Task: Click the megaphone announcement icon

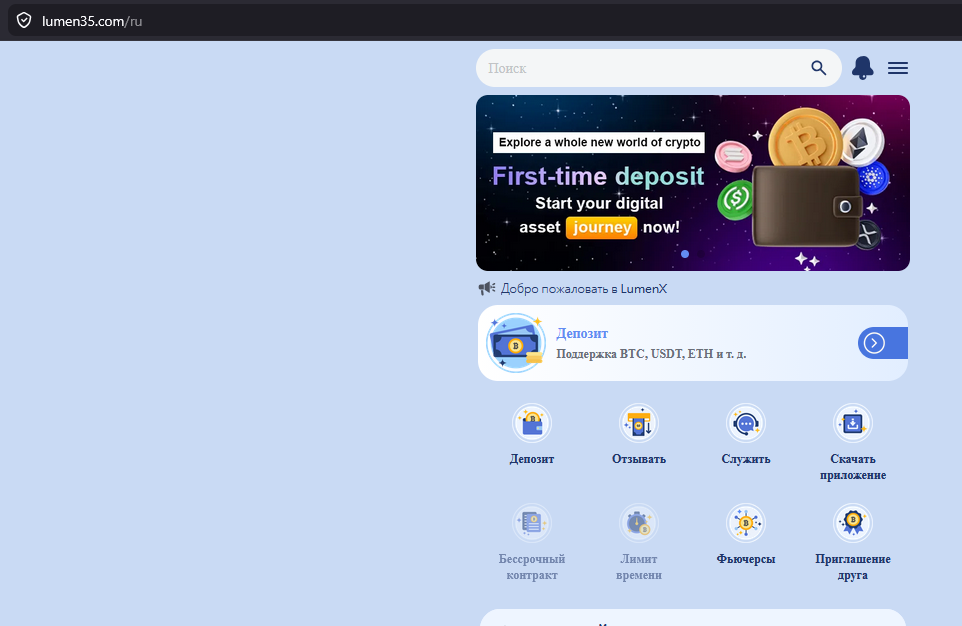Action: click(487, 288)
